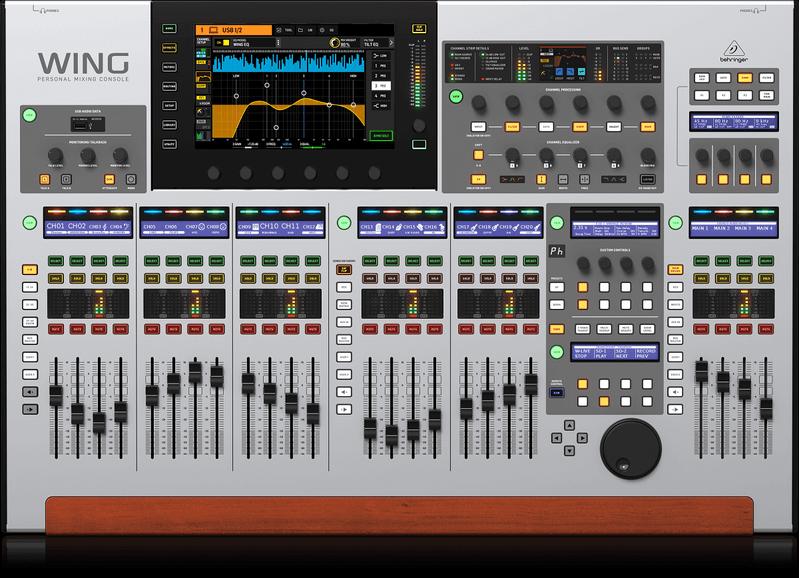Viewport: 800px width, 578px height.
Task: Click the BLEND MIX equalizer knob
Action: pos(647,154)
